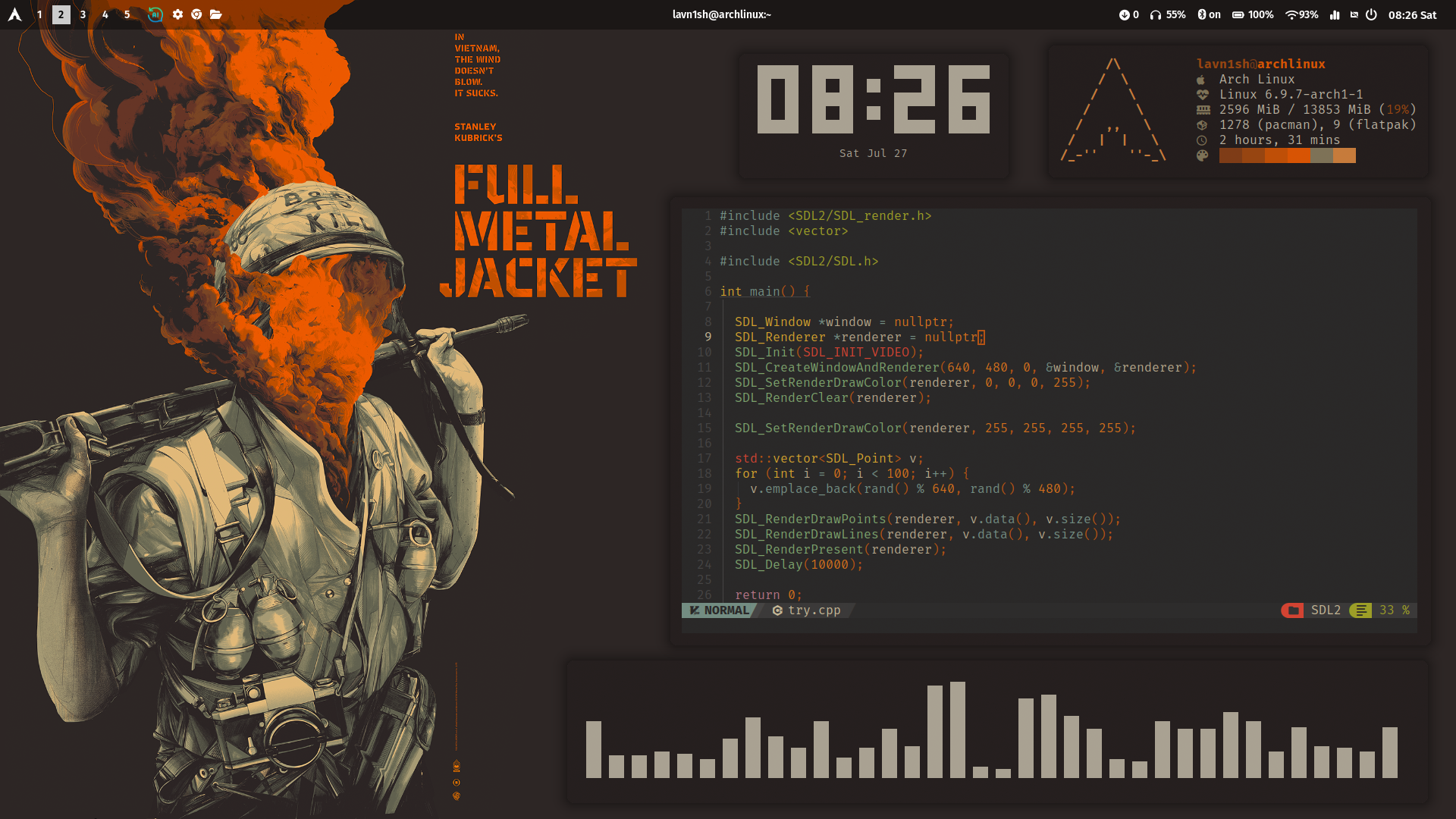Click the int main() line
The width and height of the screenshot is (1456, 819).
764,291
